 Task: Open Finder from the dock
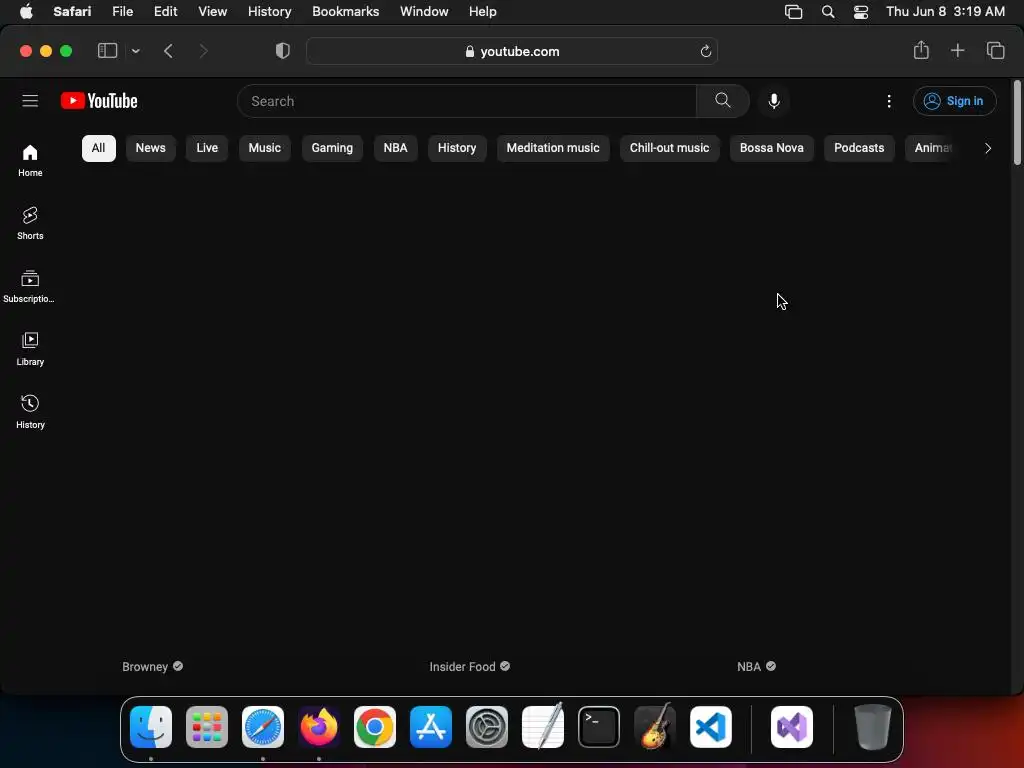pos(151,727)
